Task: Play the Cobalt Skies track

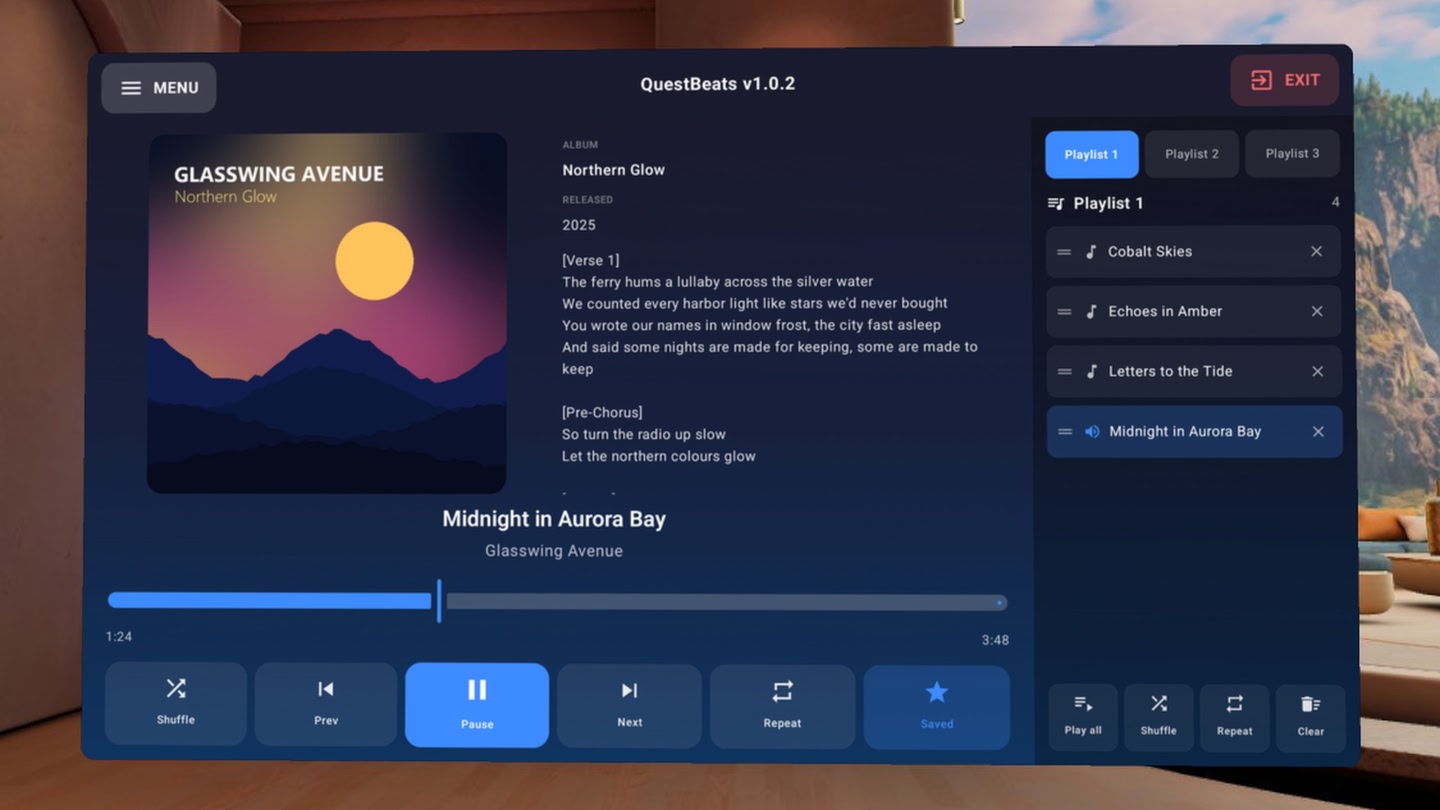Action: 1193,252
